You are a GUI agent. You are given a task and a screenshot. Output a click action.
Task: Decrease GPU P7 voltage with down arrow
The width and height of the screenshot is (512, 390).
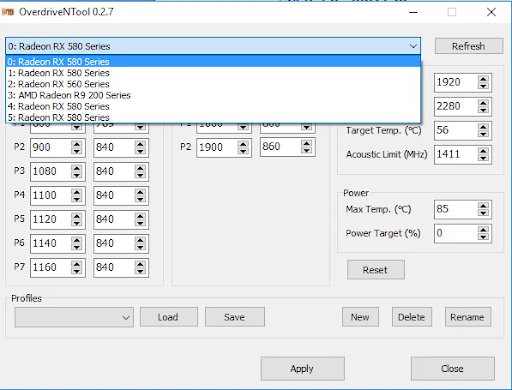(140, 271)
